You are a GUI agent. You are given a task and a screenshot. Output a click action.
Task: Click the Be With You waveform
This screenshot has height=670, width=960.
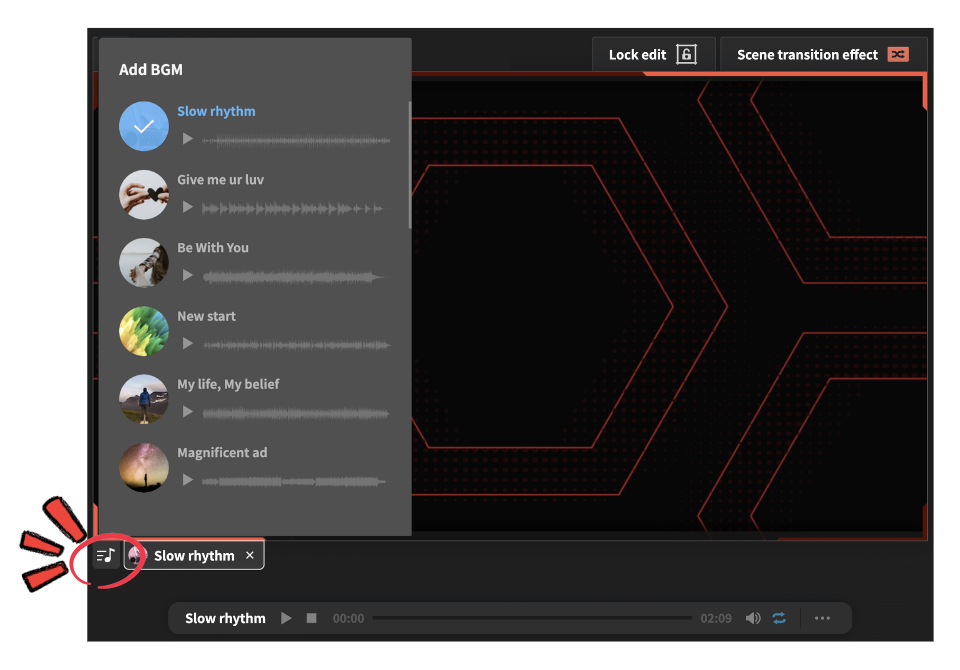point(294,277)
